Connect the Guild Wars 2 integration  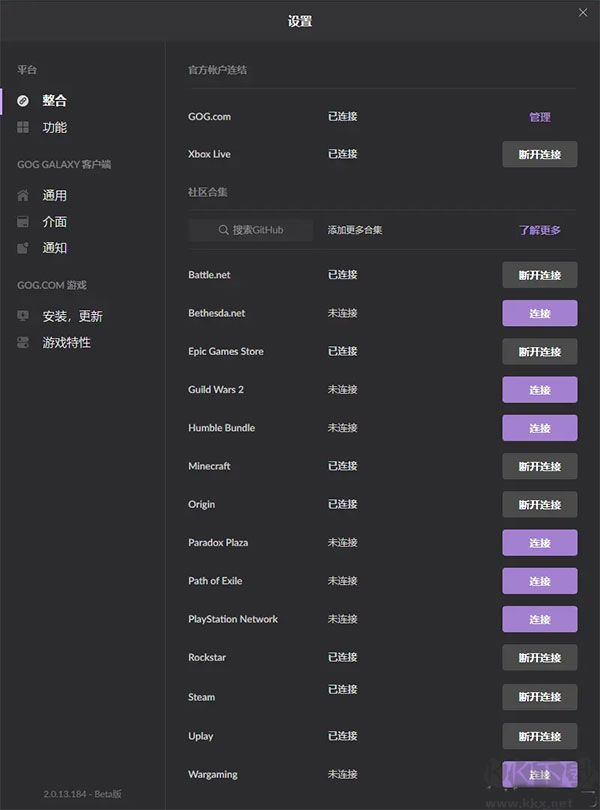coord(539,390)
